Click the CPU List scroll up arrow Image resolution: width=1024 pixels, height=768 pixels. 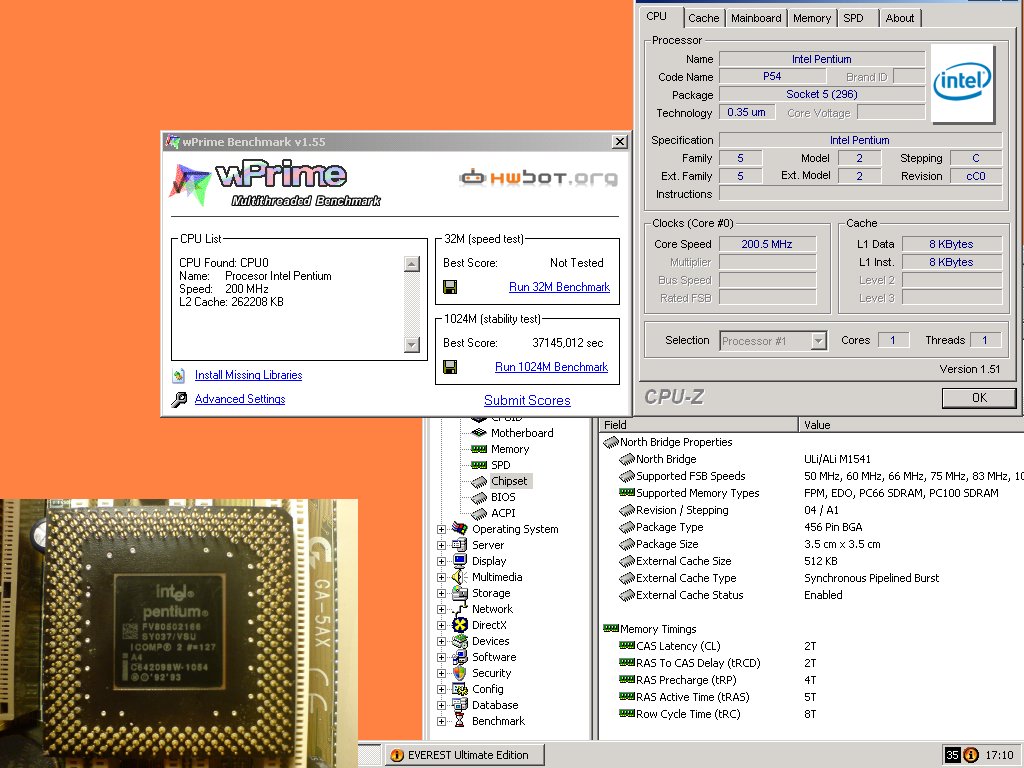pyautogui.click(x=411, y=264)
